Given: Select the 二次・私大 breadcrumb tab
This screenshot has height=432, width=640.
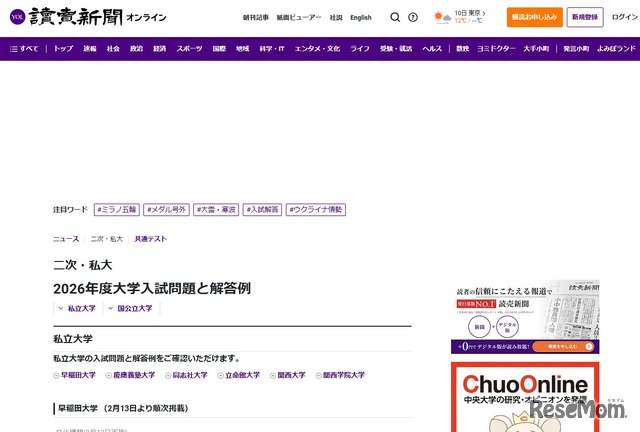Looking at the screenshot, I should click(x=107, y=239).
